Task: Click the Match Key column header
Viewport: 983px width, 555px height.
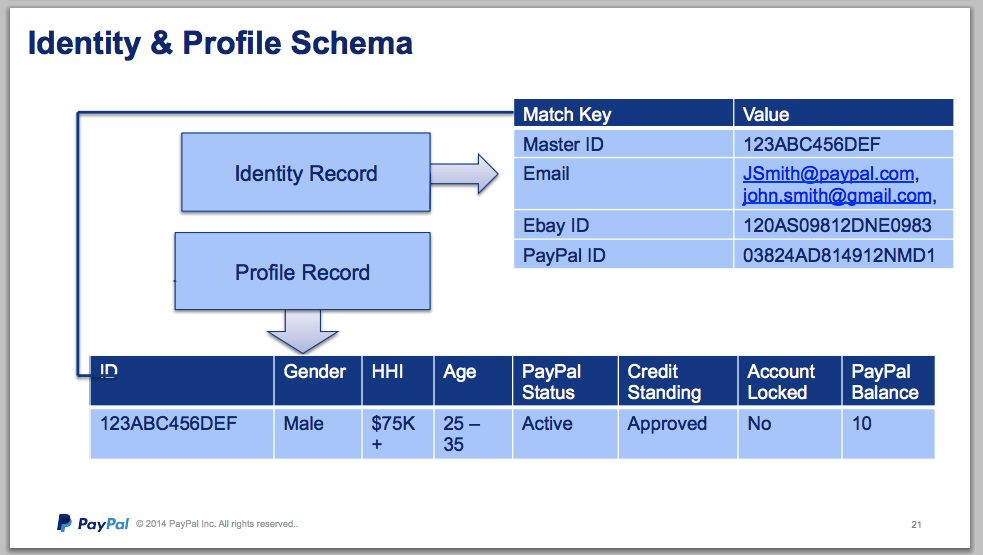Action: tap(567, 114)
